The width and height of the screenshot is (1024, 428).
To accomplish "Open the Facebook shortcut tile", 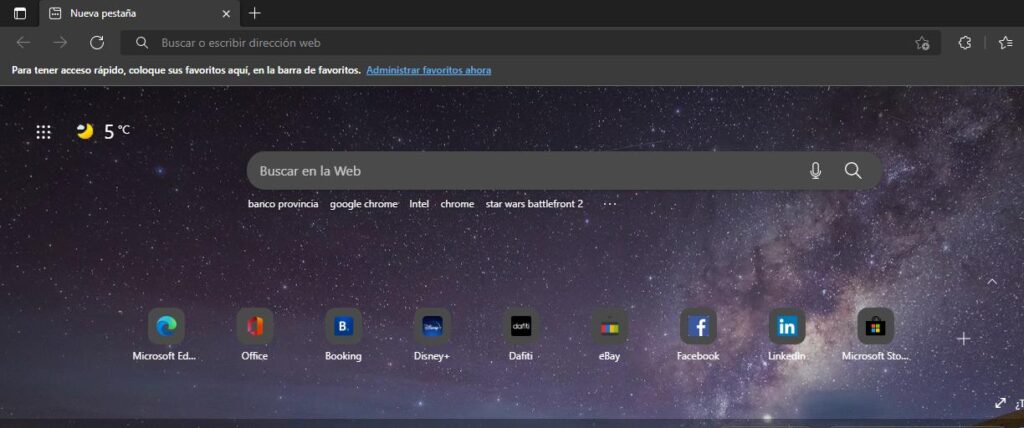I will click(x=698, y=326).
